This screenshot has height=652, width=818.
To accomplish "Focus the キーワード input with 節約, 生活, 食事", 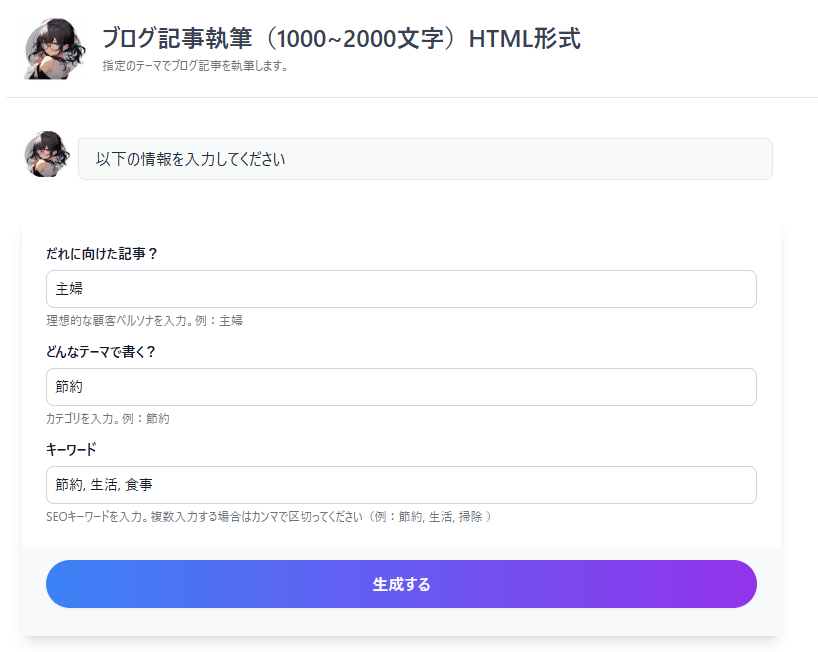I will (401, 485).
